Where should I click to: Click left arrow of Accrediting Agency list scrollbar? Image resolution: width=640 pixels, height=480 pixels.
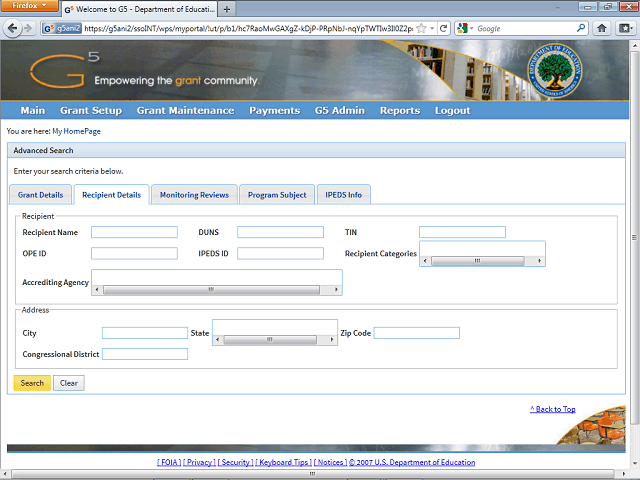[97, 289]
